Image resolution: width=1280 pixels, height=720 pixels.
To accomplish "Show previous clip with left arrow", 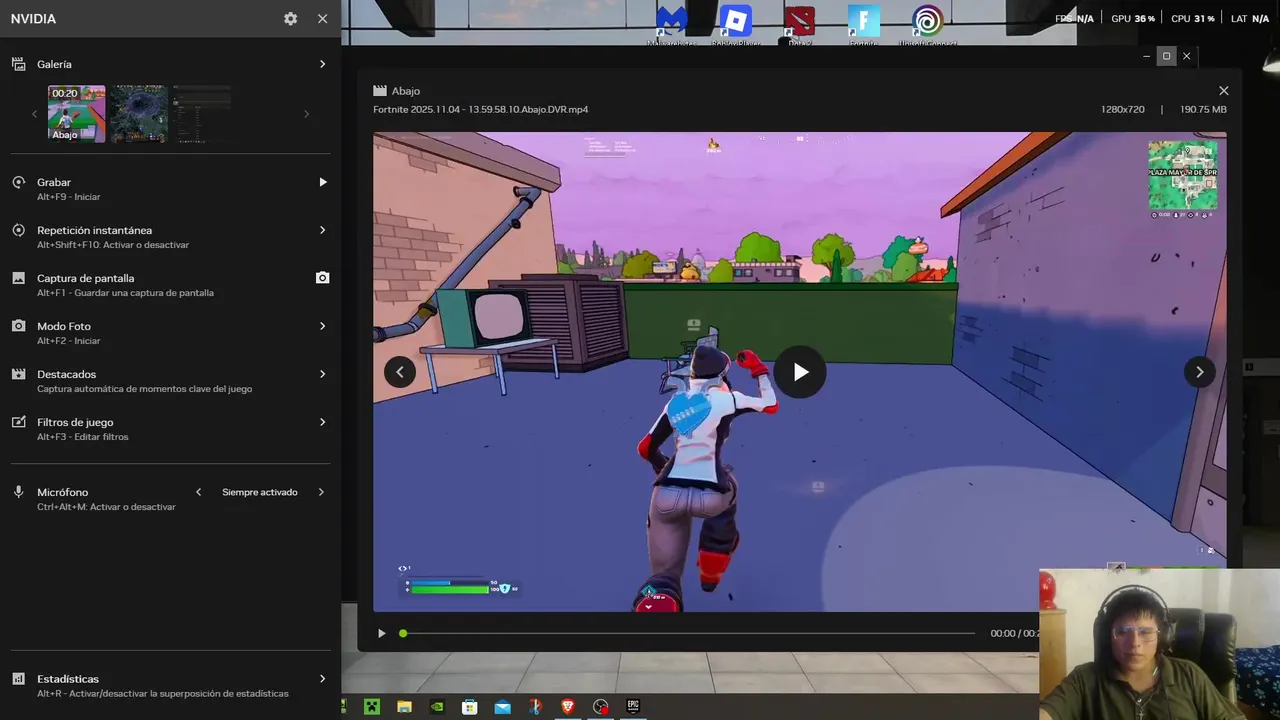I will point(400,372).
